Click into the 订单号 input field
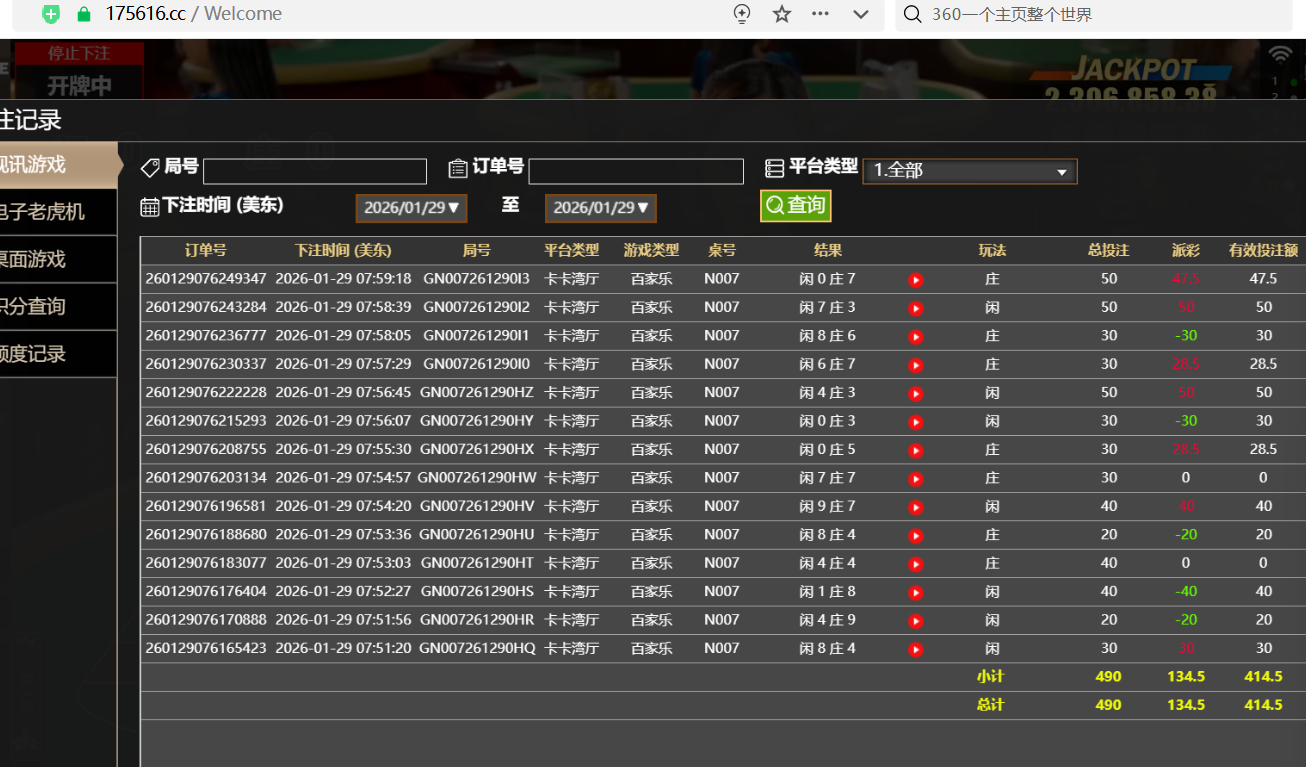This screenshot has width=1306, height=767. tap(635, 172)
